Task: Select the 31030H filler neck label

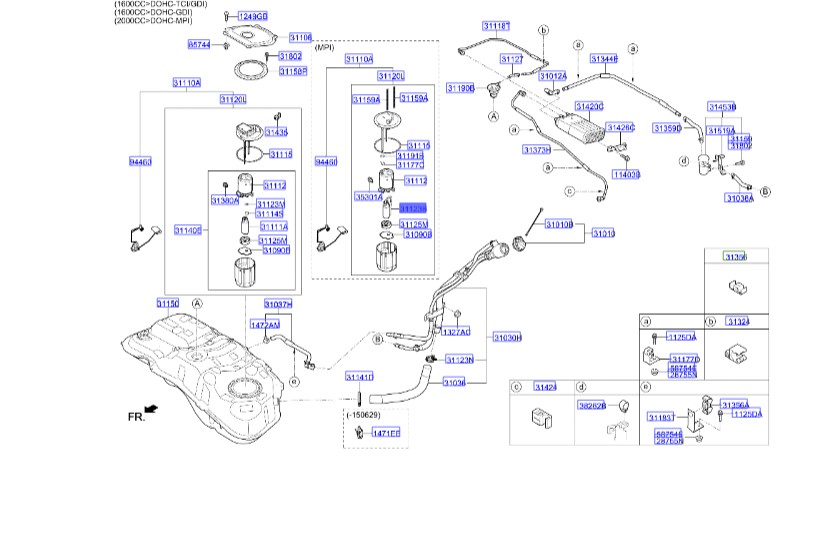Action: 507,338
